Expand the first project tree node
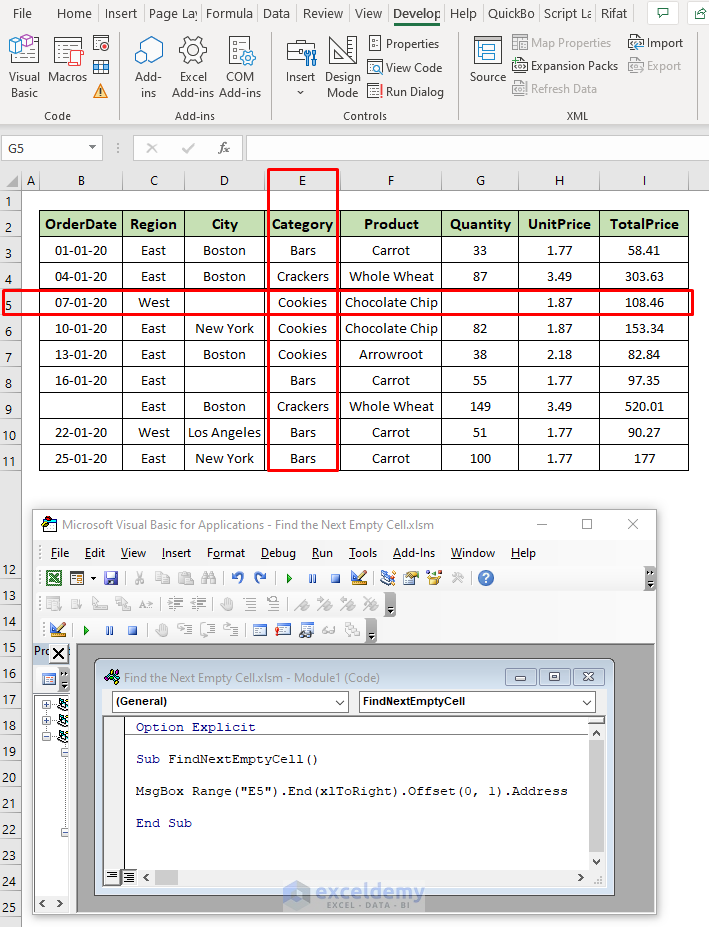The width and height of the screenshot is (709, 927). point(46,703)
